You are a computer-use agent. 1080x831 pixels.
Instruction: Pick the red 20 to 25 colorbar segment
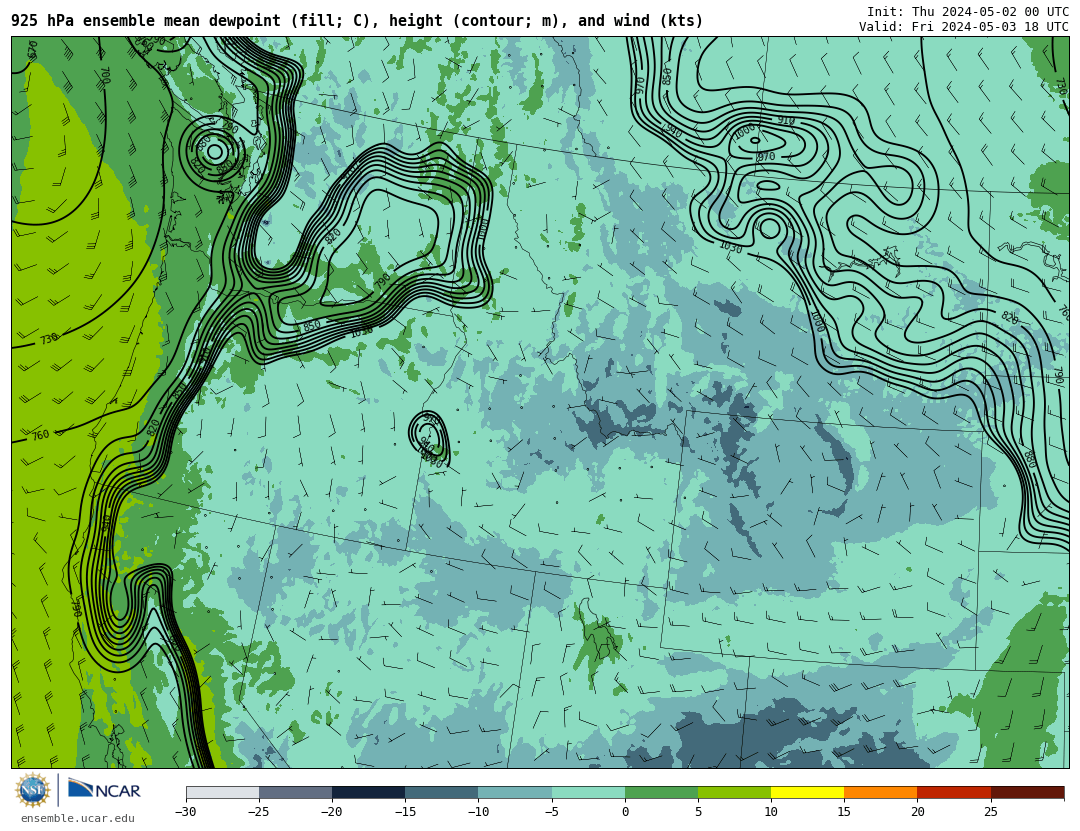954,793
